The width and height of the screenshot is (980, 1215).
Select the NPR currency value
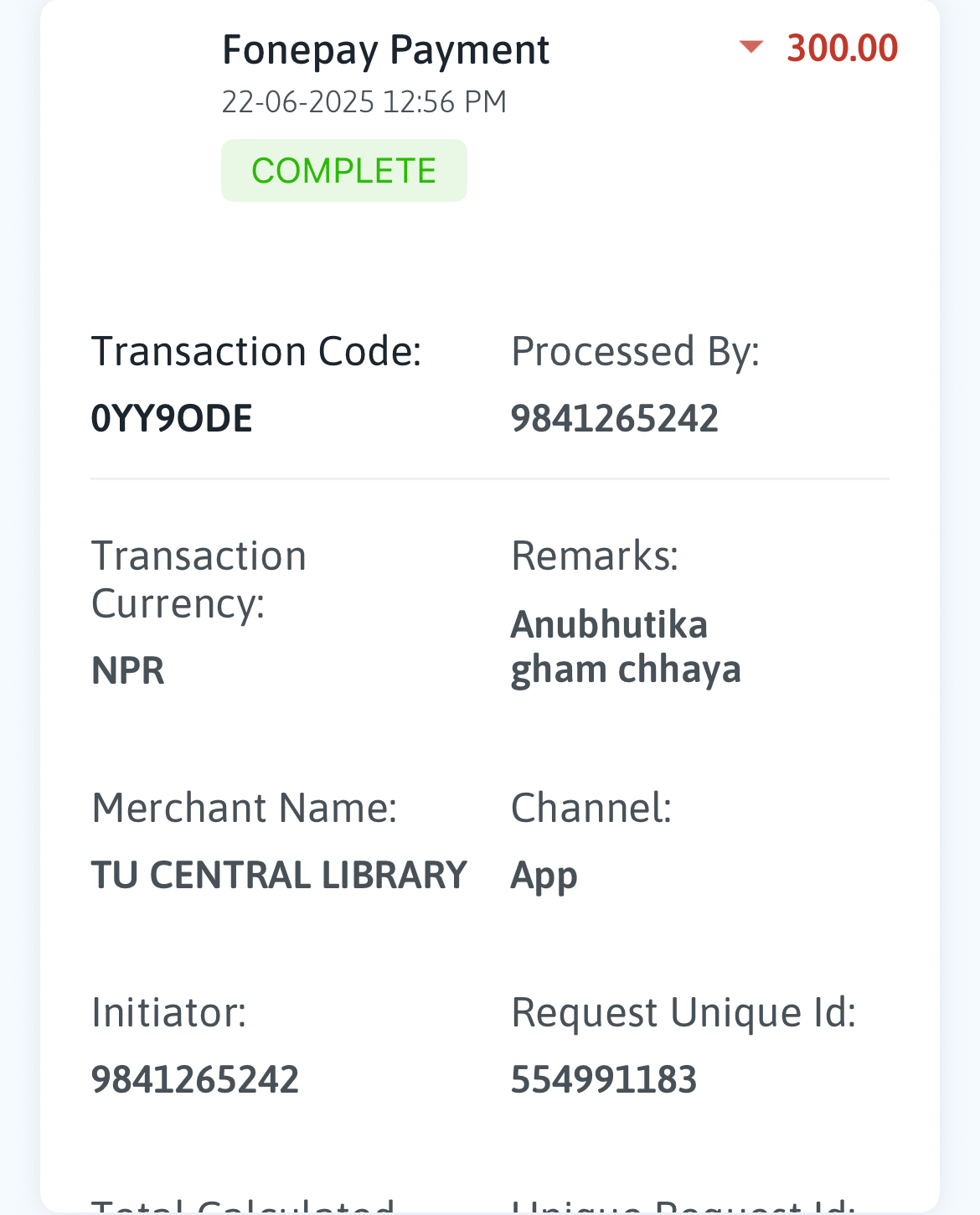[128, 671]
